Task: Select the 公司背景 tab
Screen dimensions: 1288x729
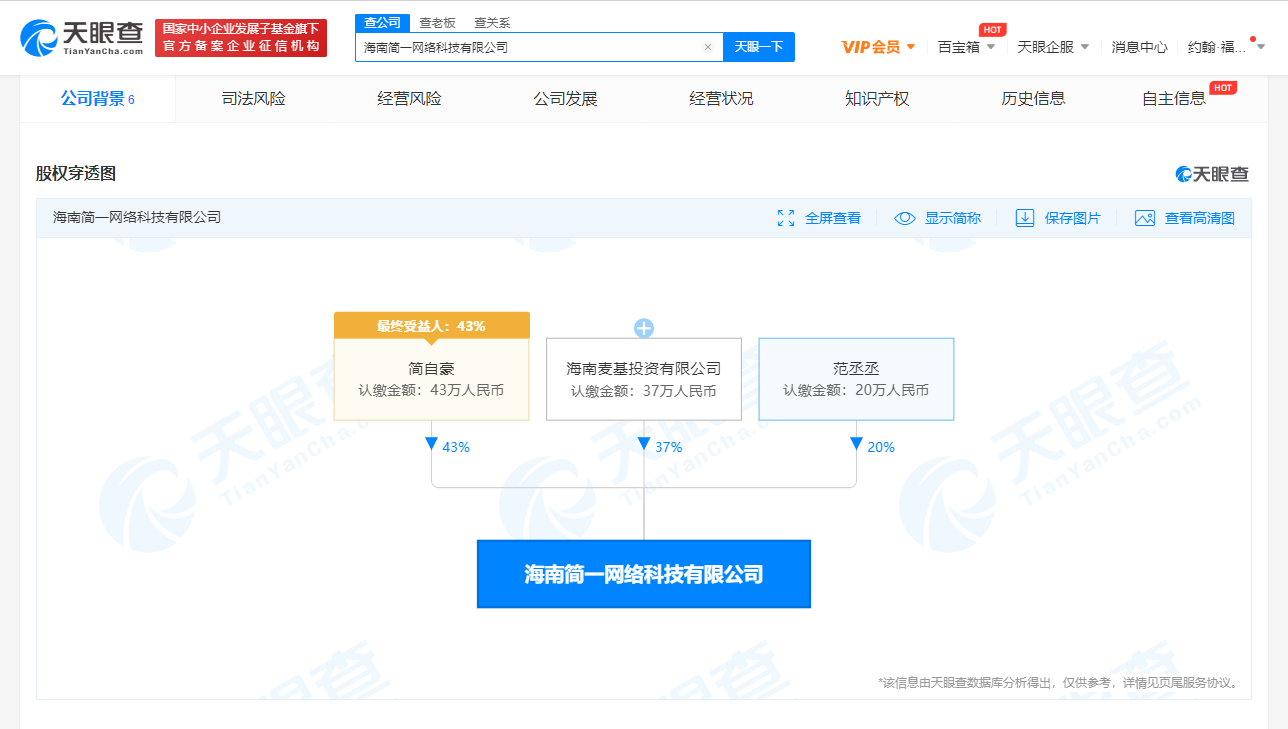Action: (x=98, y=98)
